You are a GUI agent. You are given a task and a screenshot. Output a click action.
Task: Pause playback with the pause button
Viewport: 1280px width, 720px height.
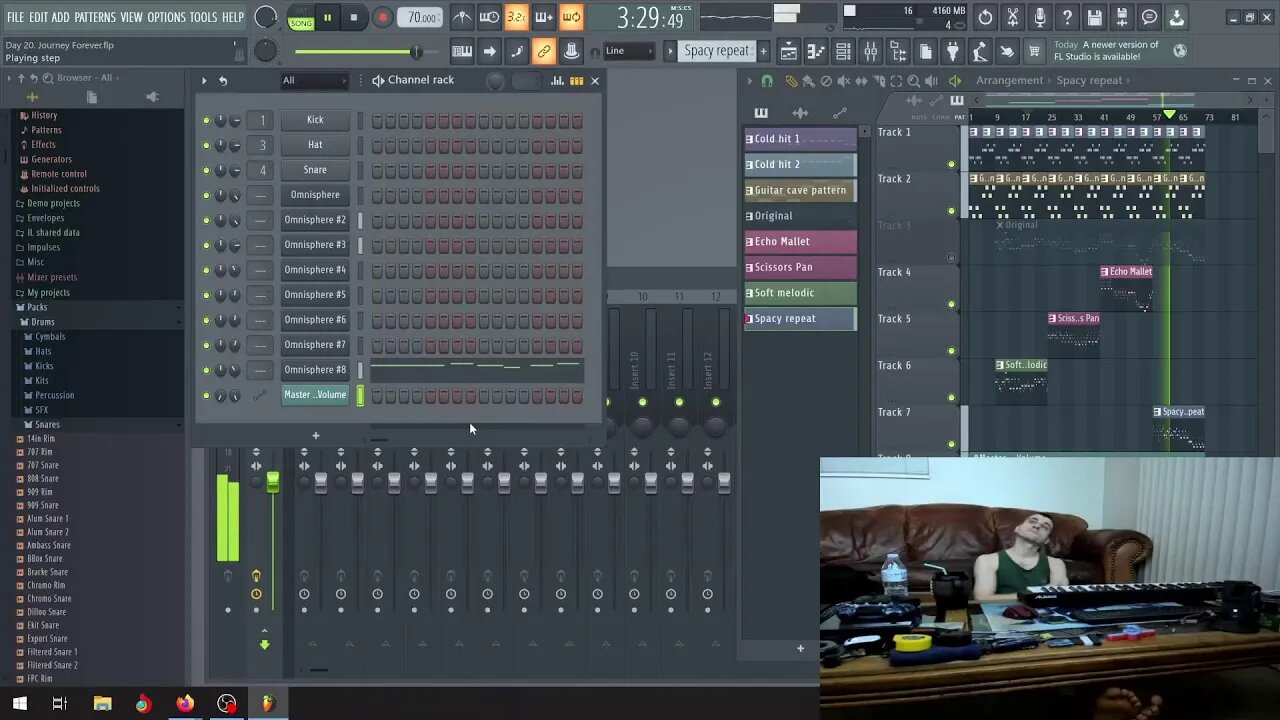327,17
